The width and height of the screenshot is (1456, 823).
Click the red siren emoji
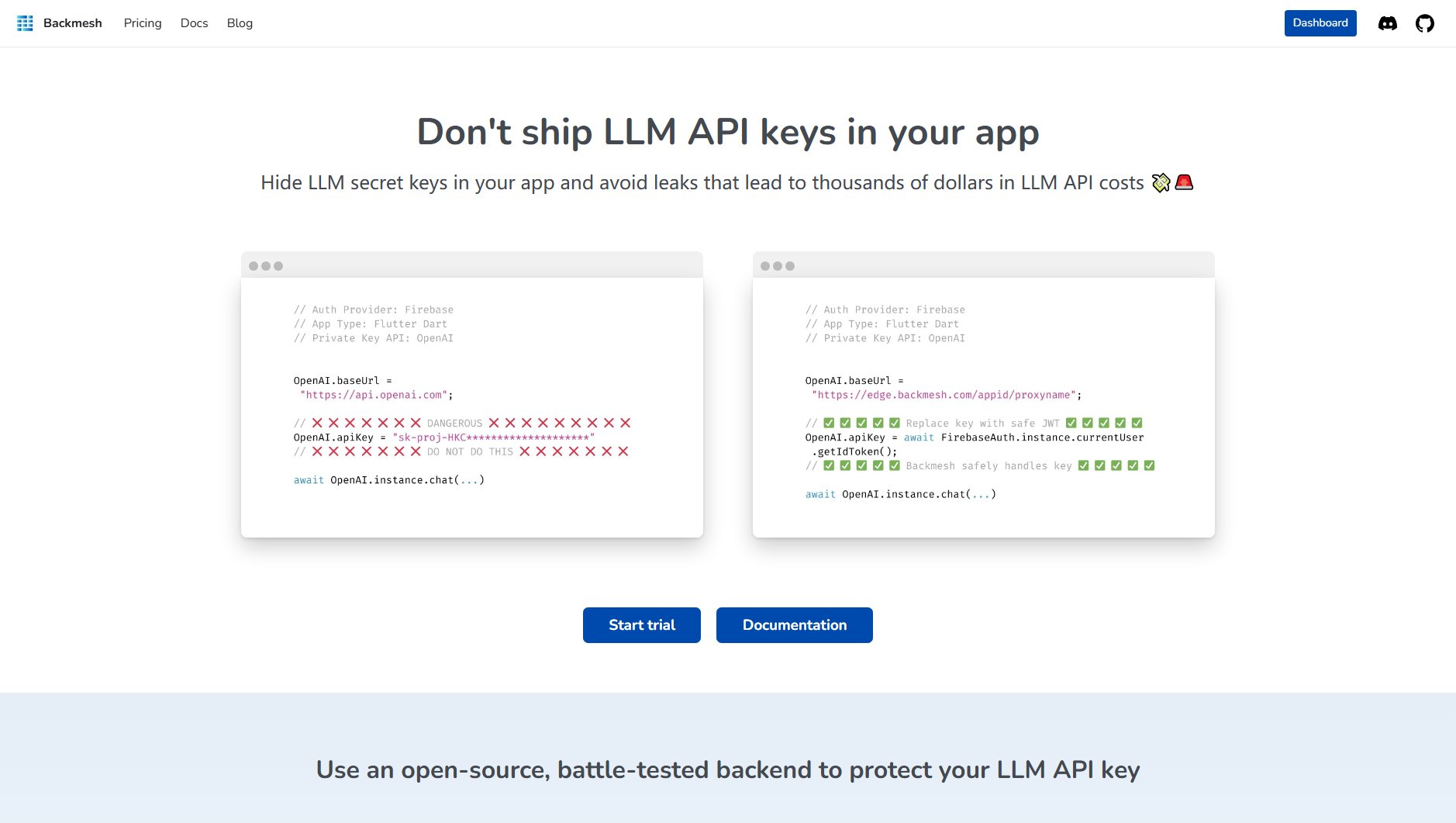[x=1184, y=182]
